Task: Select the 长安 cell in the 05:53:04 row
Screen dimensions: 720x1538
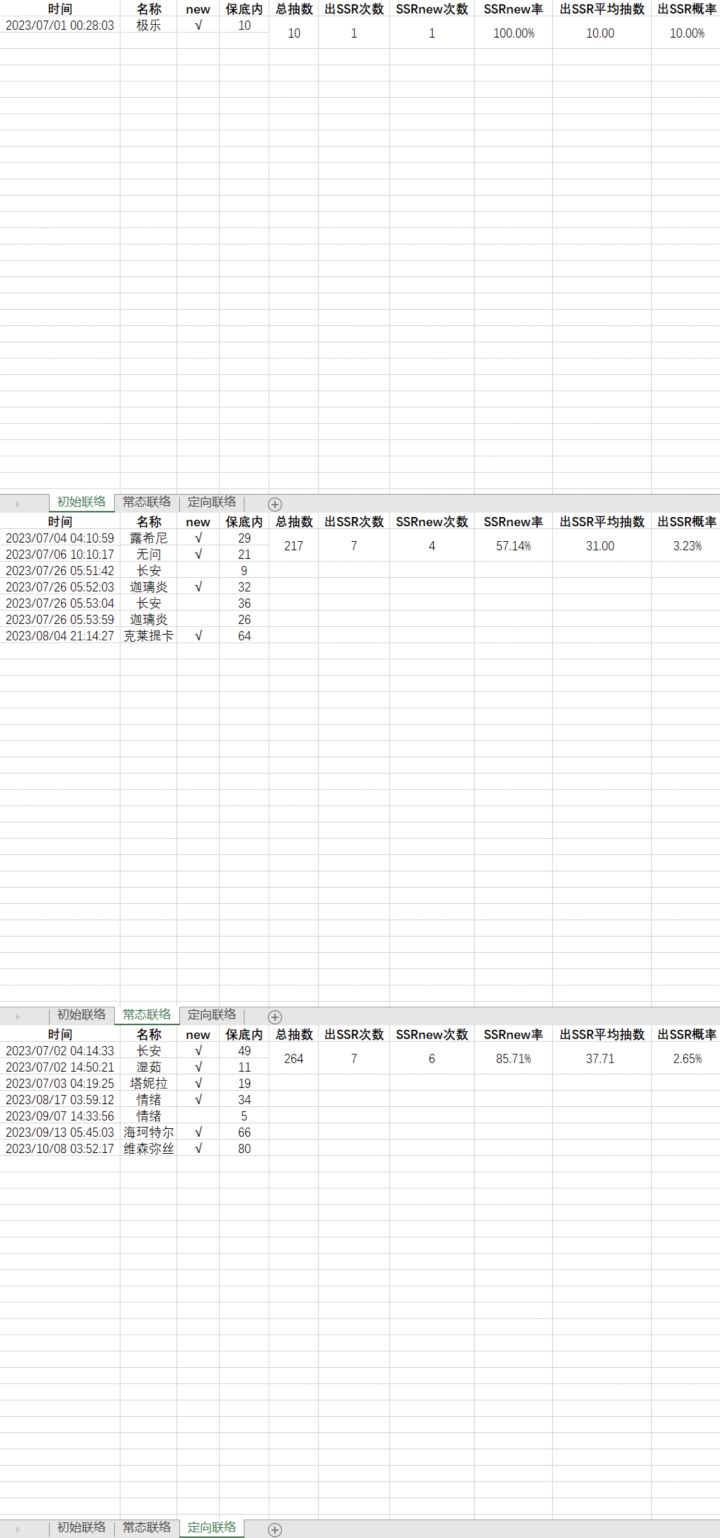Action: [148, 603]
